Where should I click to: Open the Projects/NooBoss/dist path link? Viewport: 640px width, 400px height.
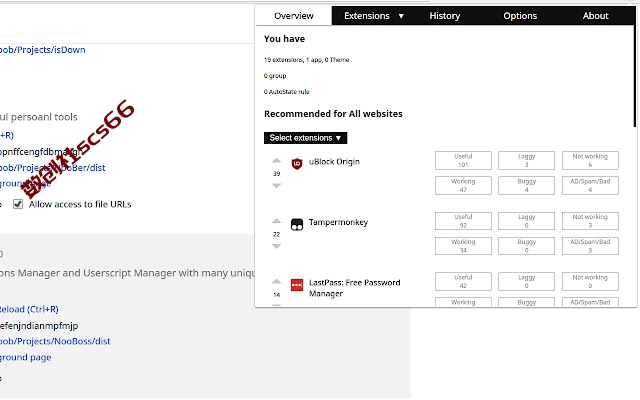(x=55, y=341)
